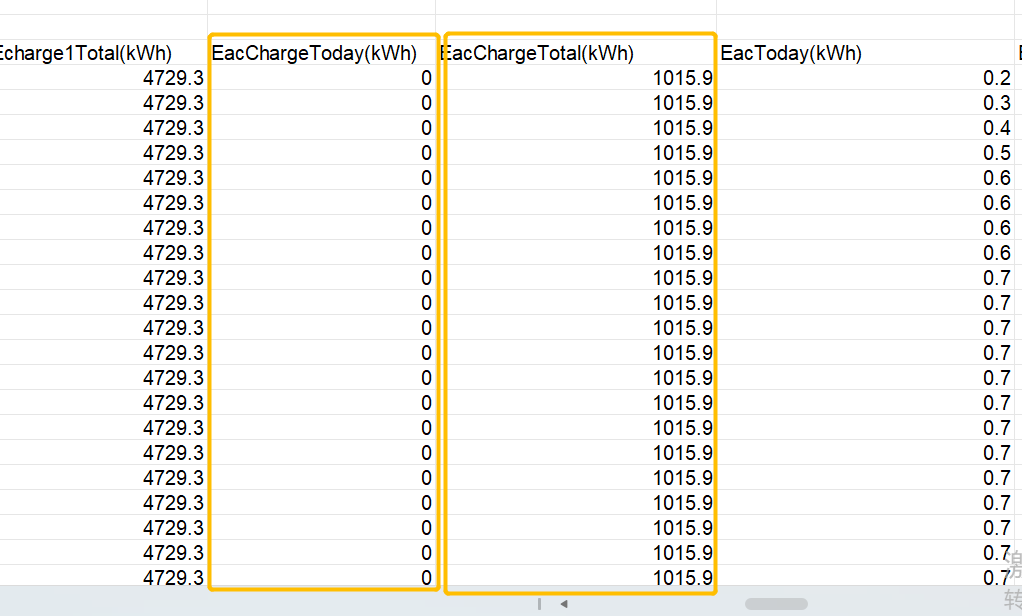The width and height of the screenshot is (1022, 616).
Task: Select first 4729.3 cell under Echarge1Total
Action: [x=103, y=78]
